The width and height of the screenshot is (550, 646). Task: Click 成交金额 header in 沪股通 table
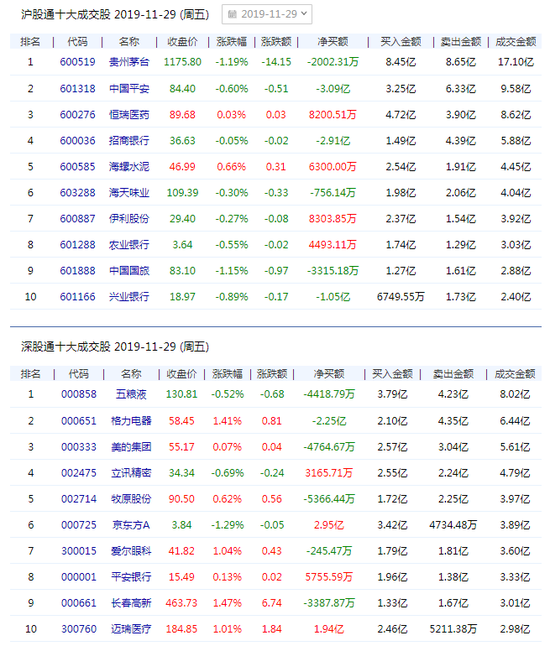[516, 42]
